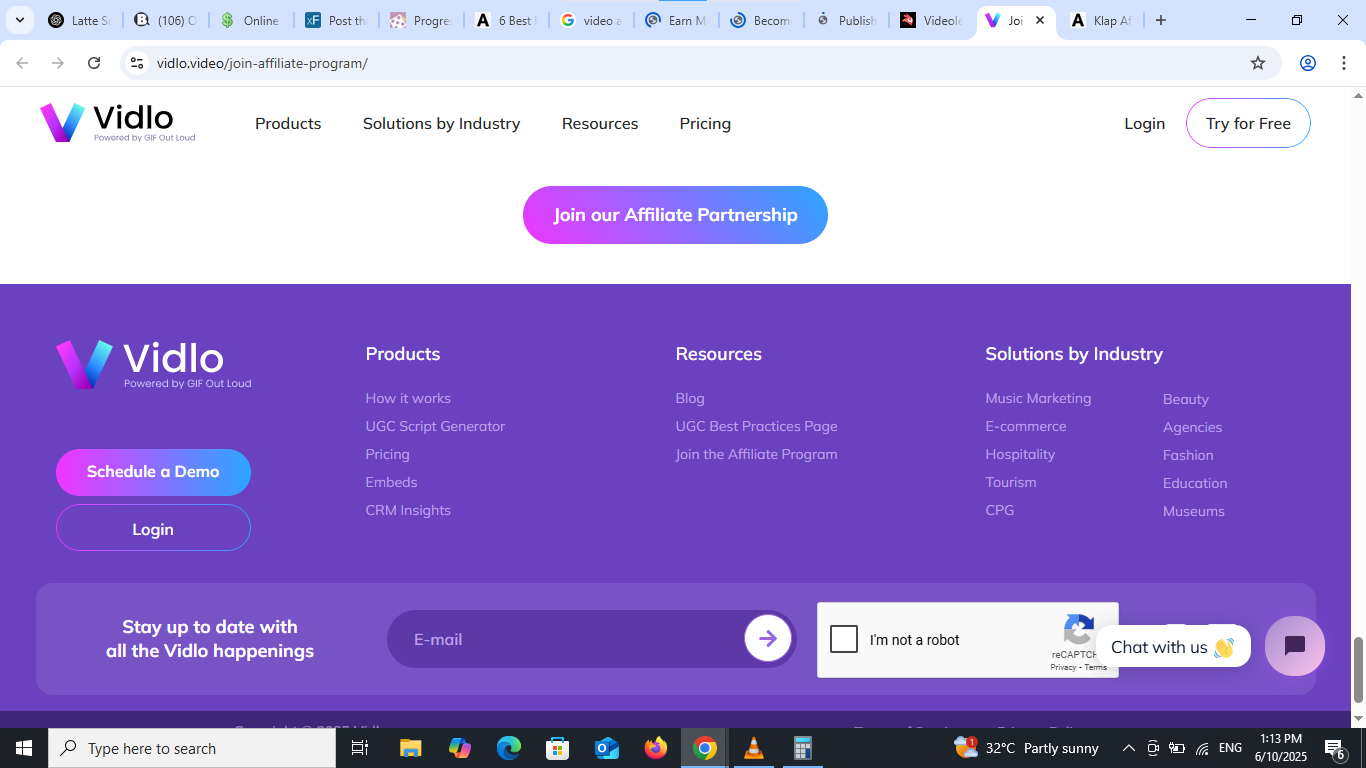Open Blog link
This screenshot has height=768, width=1366.
pyautogui.click(x=690, y=398)
